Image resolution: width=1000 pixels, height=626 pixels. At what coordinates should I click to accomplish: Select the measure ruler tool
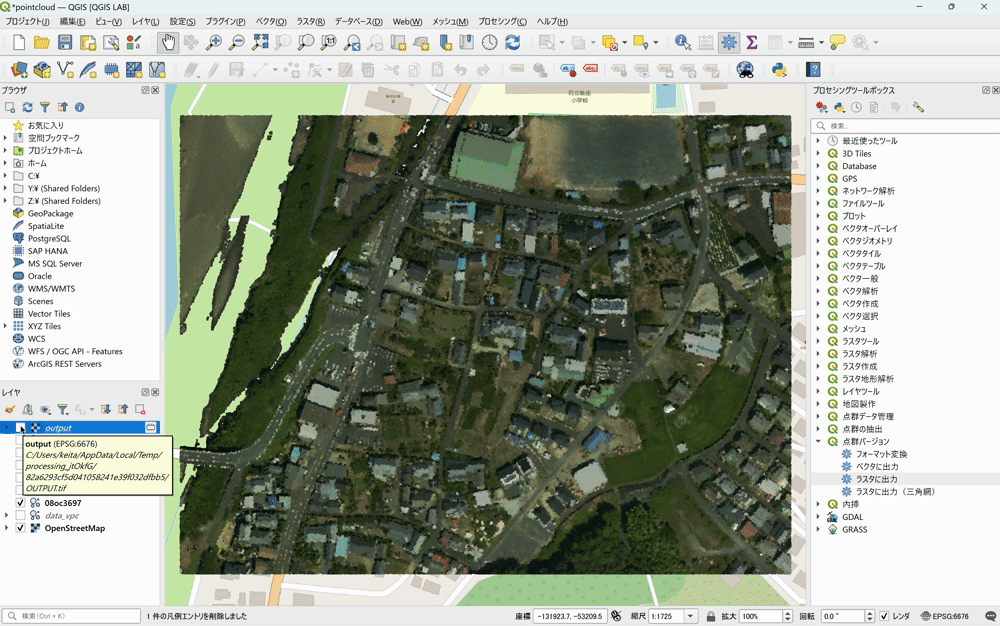(806, 43)
